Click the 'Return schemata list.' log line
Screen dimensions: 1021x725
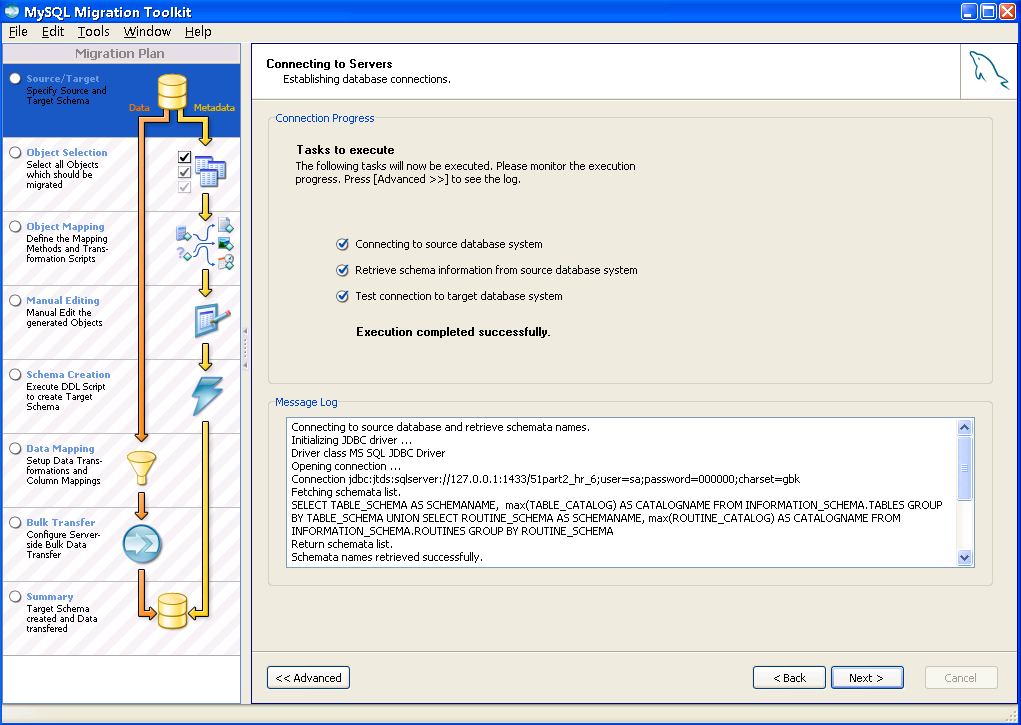(342, 545)
